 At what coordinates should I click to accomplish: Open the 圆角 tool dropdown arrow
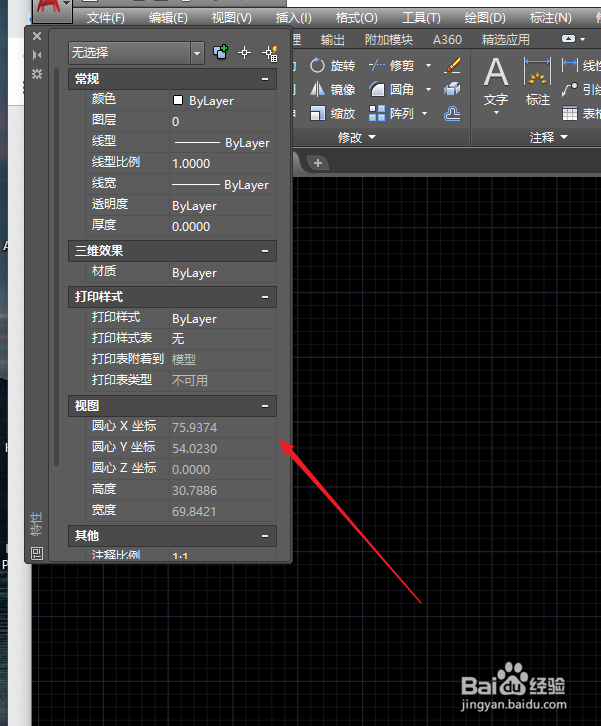coord(429,89)
